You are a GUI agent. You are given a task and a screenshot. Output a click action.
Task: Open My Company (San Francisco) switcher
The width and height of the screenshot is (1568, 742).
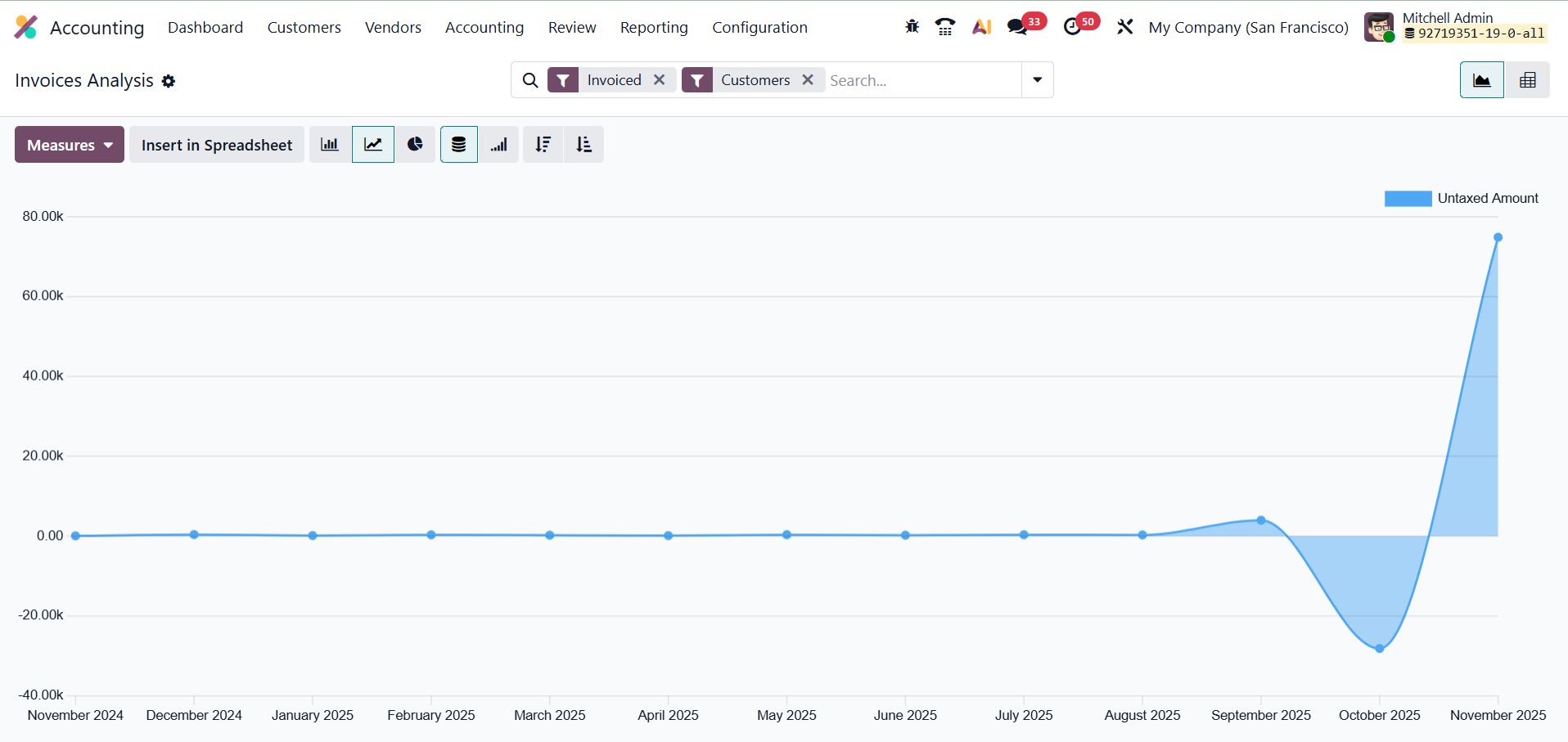point(1248,27)
